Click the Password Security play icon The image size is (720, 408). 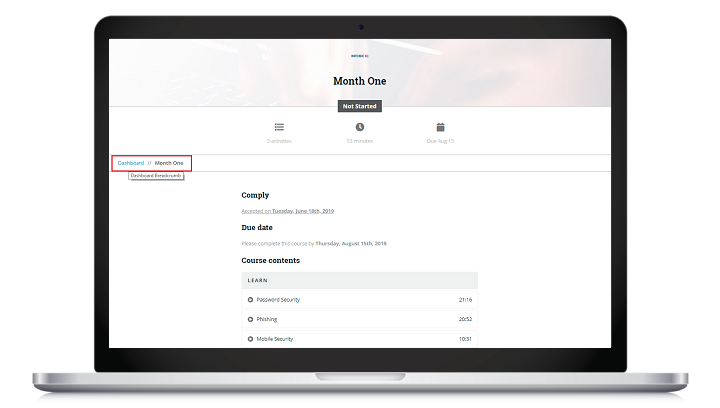250,299
